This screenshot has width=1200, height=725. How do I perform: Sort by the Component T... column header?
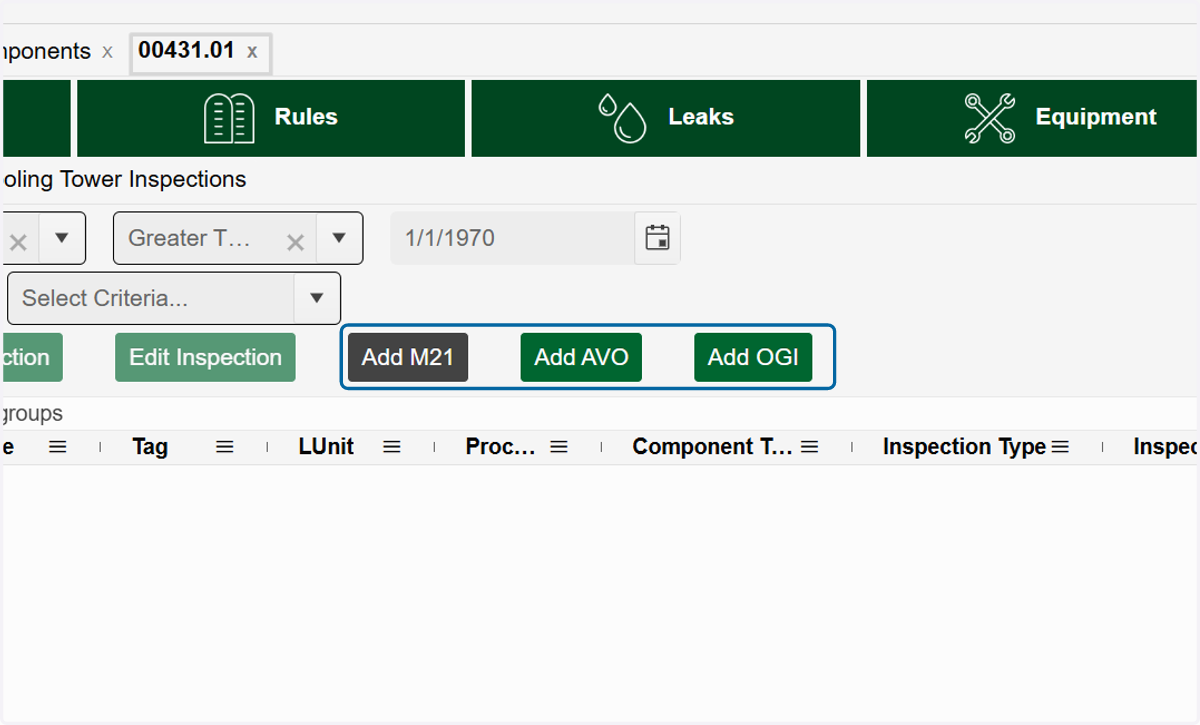point(713,447)
